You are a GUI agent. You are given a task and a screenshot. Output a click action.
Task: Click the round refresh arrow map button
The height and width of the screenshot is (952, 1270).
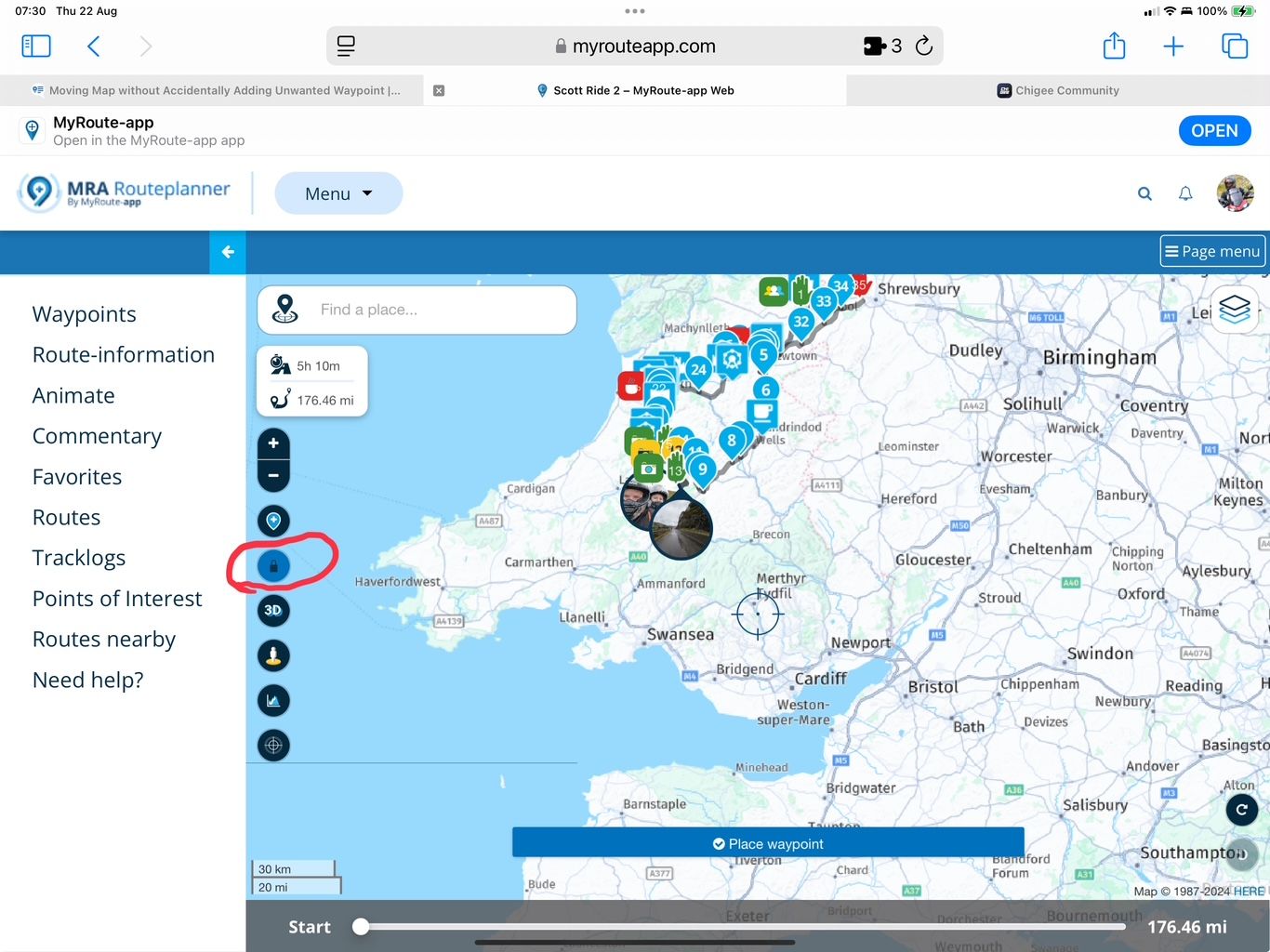(1242, 810)
